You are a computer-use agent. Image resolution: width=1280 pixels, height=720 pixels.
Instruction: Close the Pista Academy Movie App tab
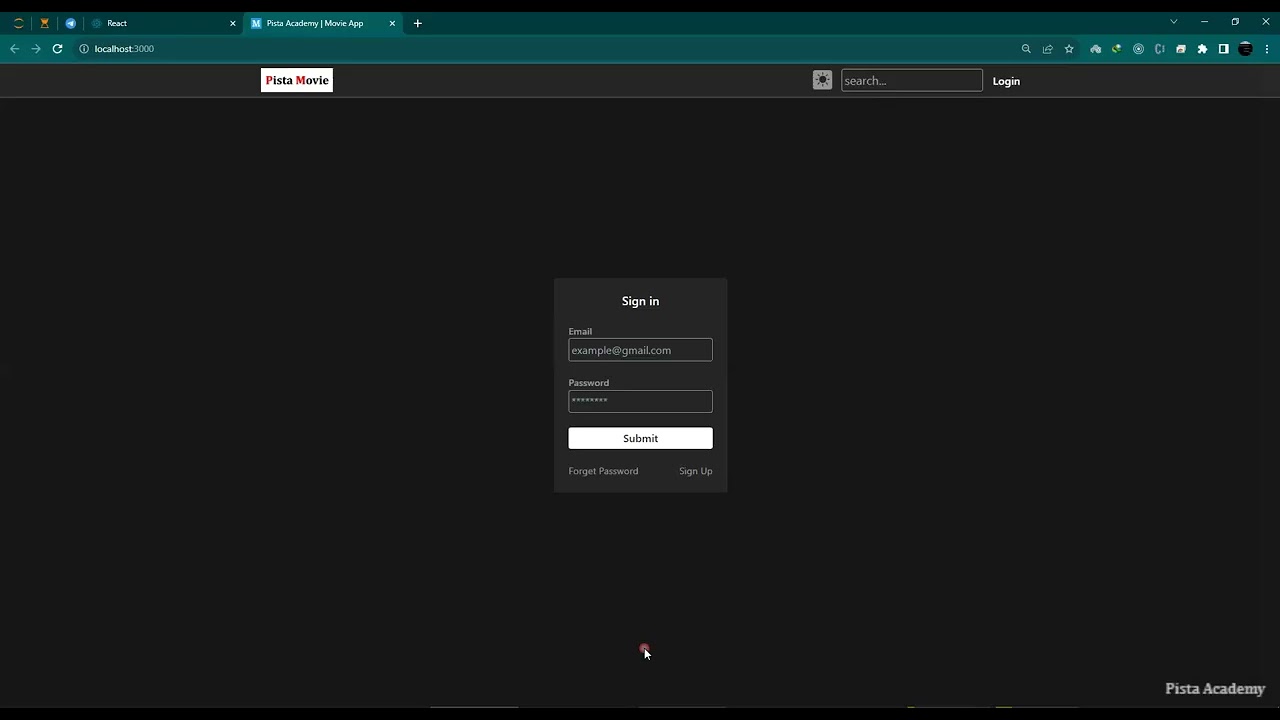coord(392,23)
